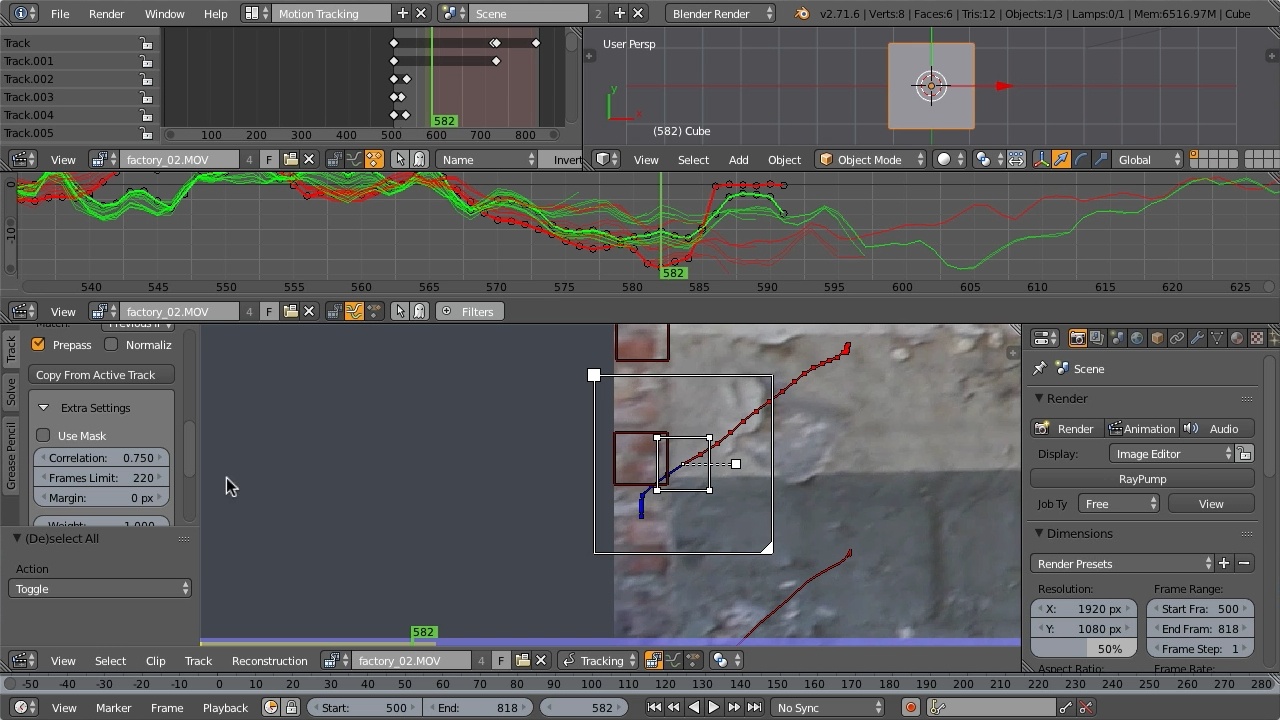Click the RayPump button

(1142, 479)
